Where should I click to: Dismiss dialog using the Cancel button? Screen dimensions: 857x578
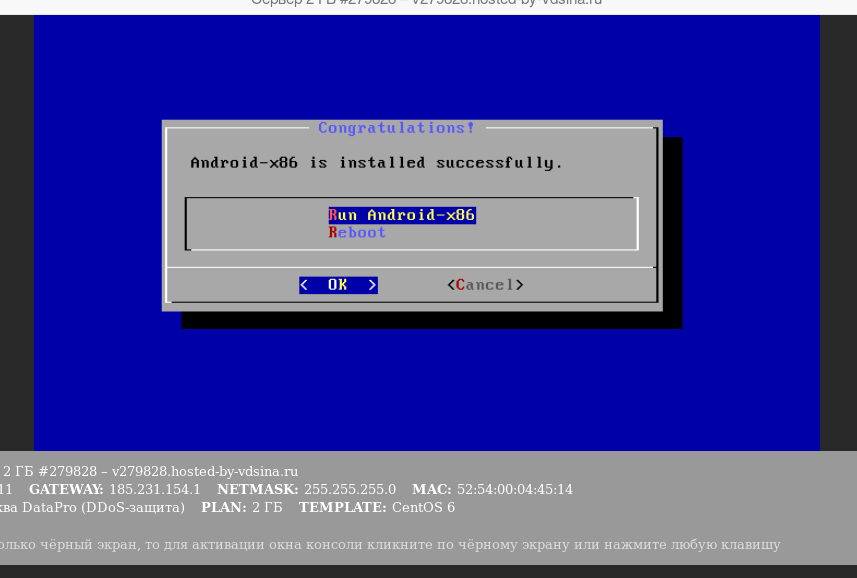pos(485,285)
